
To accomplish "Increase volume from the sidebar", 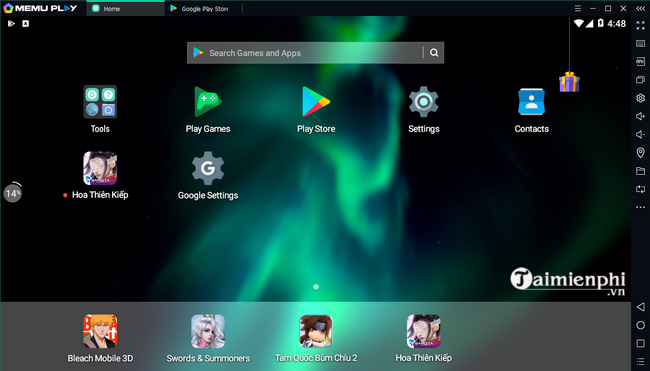I will tap(640, 116).
